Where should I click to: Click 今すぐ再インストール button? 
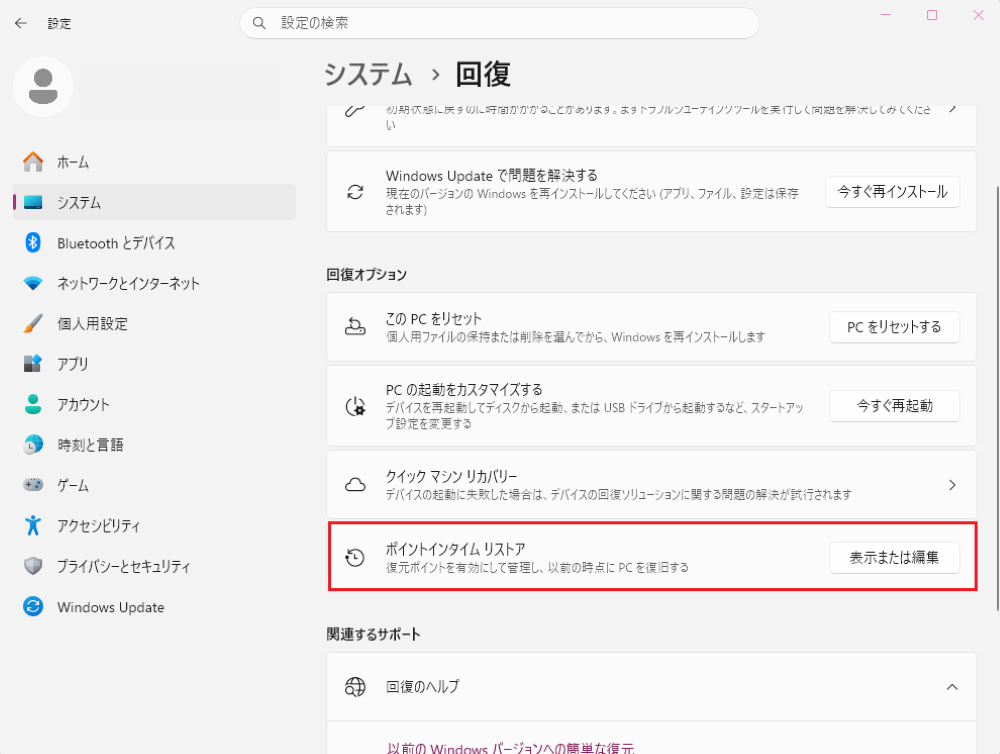click(x=892, y=192)
